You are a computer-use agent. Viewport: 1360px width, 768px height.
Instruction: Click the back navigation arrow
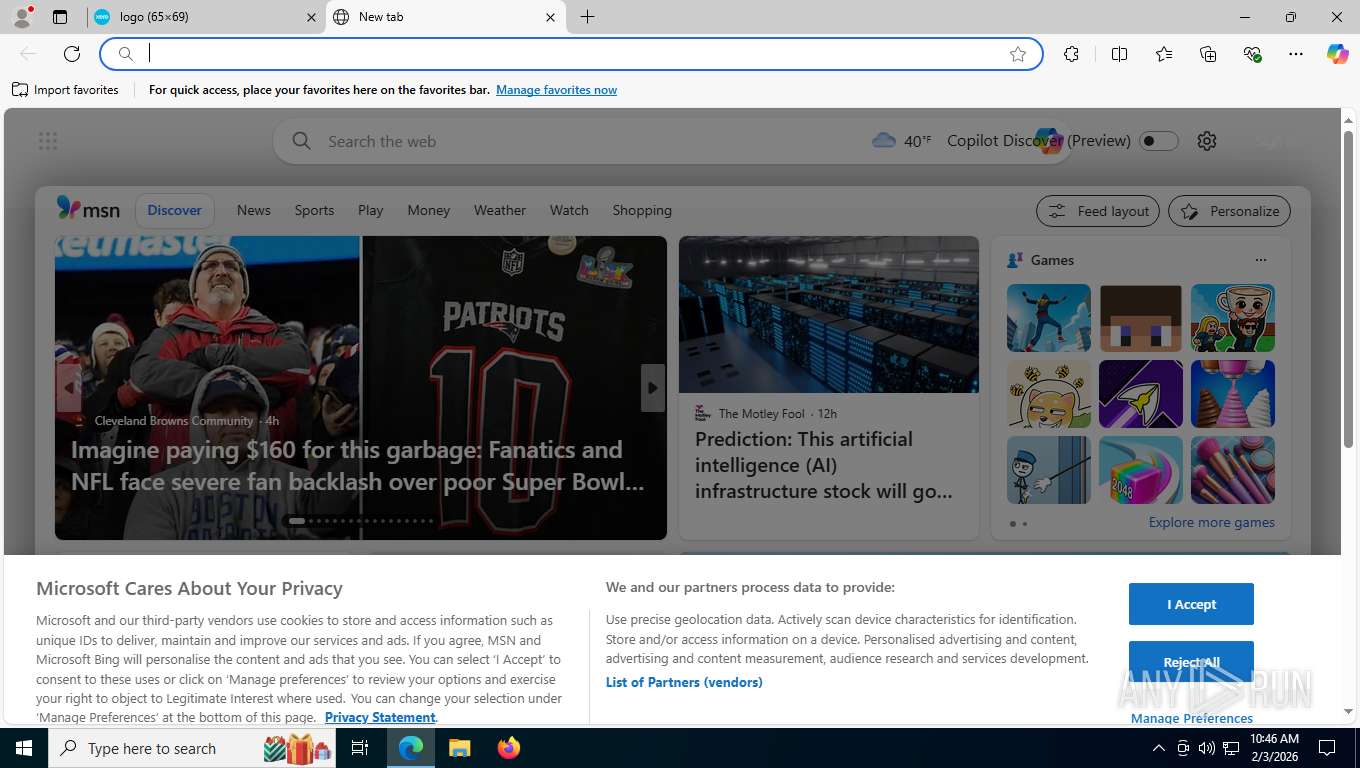pyautogui.click(x=28, y=54)
